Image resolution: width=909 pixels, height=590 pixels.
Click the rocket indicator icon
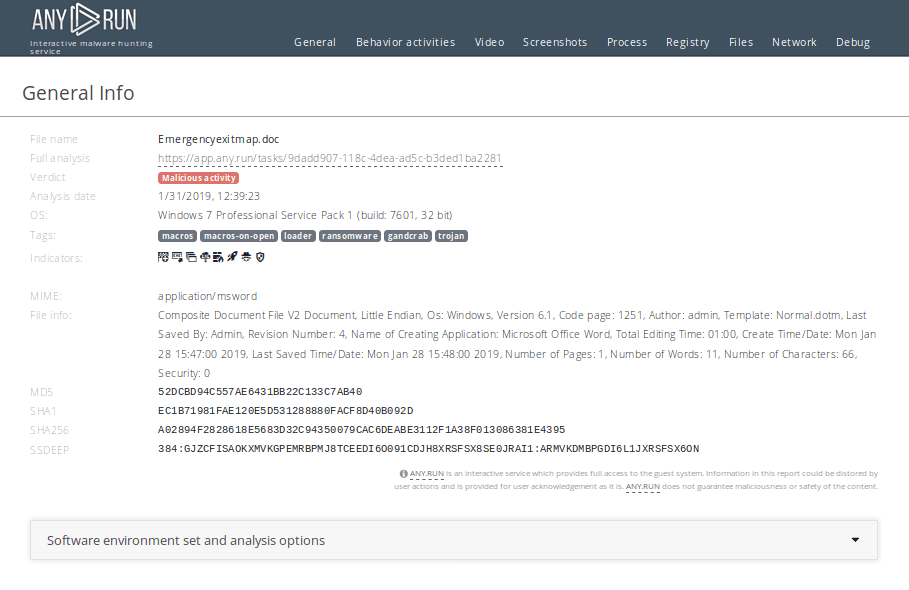(231, 257)
